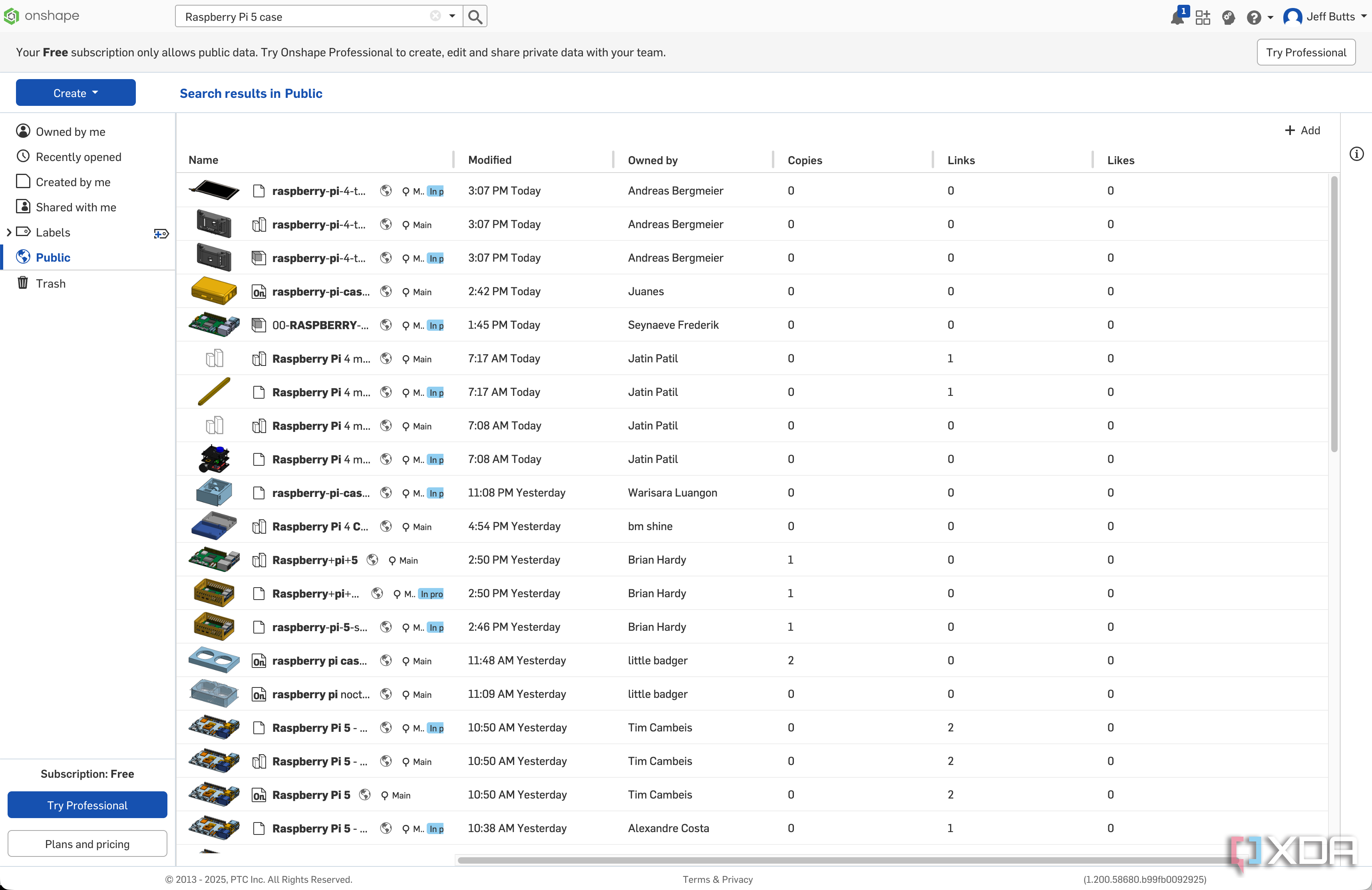Expand the Labels tree item

click(x=9, y=232)
